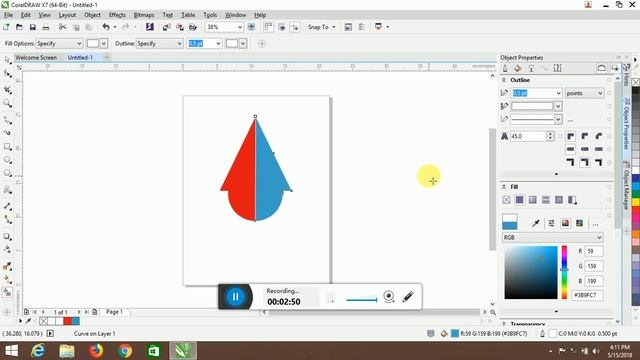Open the File menu

[8, 15]
